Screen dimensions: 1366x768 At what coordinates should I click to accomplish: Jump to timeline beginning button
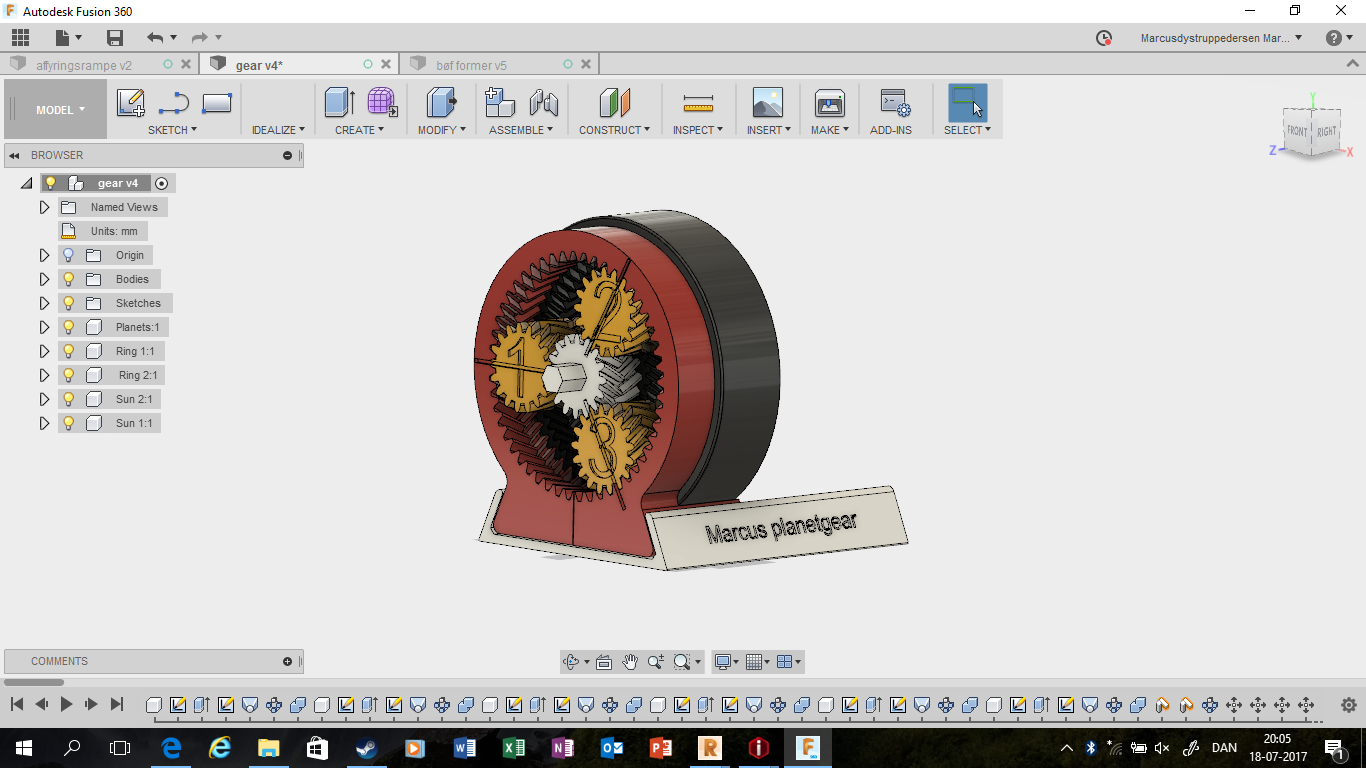pos(17,705)
